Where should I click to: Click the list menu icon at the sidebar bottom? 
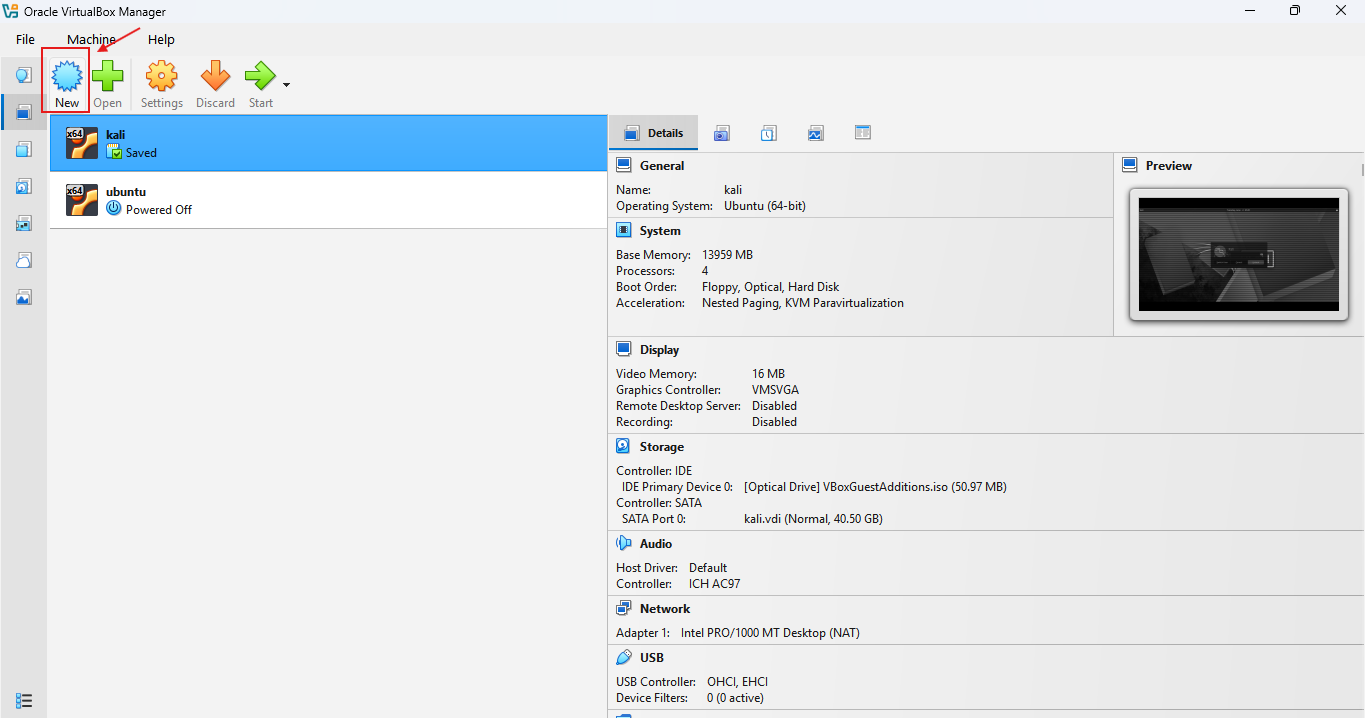click(x=24, y=700)
